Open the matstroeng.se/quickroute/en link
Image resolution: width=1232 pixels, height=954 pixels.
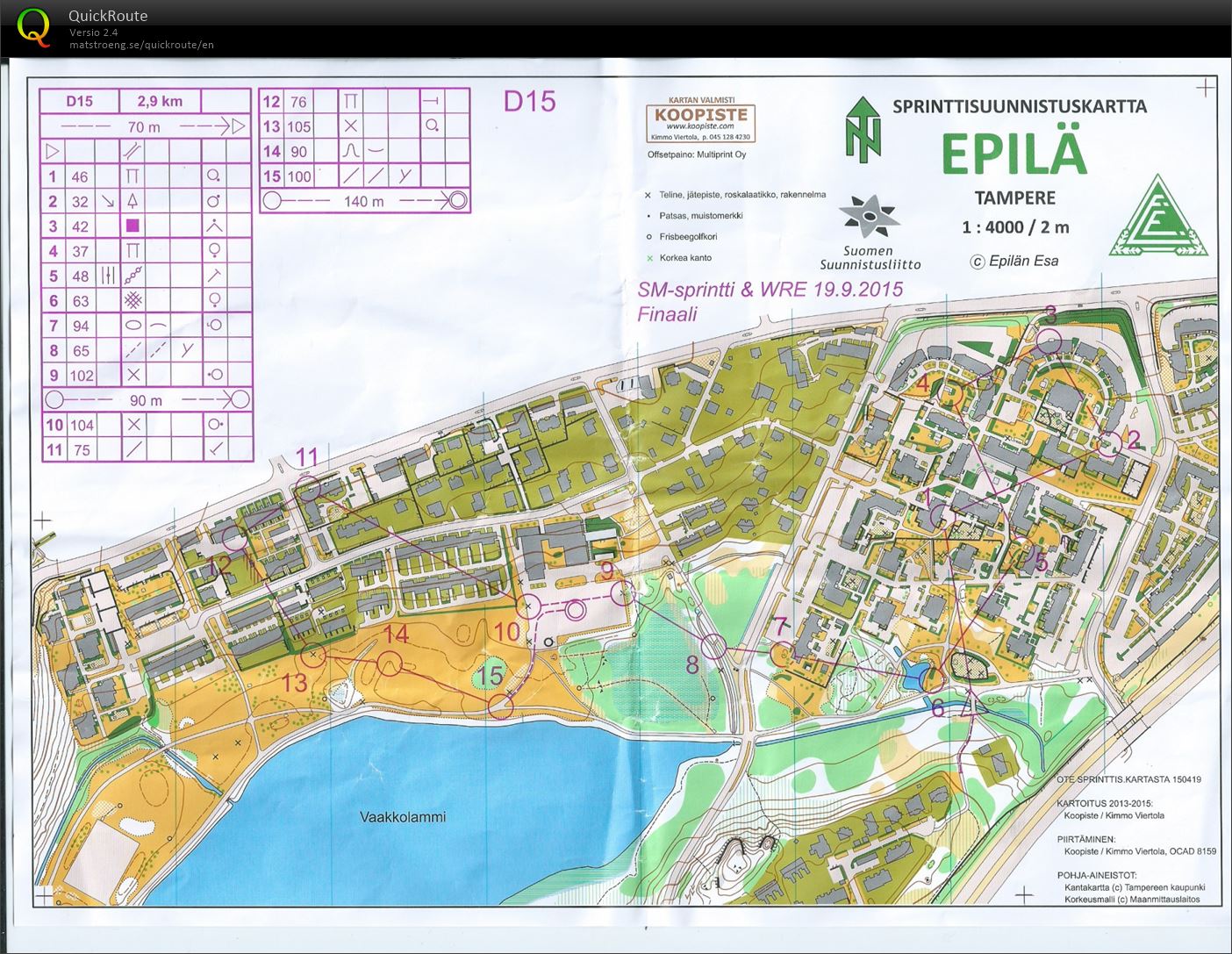(140, 44)
